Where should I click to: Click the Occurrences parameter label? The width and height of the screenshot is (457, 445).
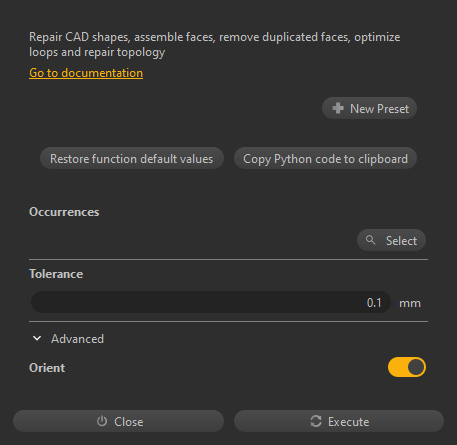pyautogui.click(x=64, y=212)
